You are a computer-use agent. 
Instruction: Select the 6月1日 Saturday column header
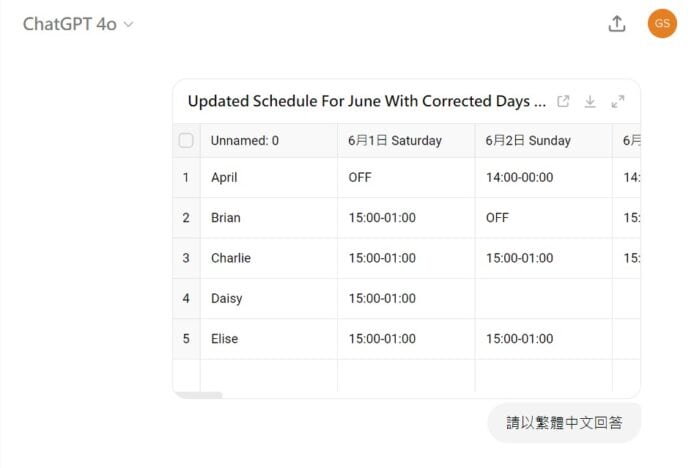coord(395,141)
